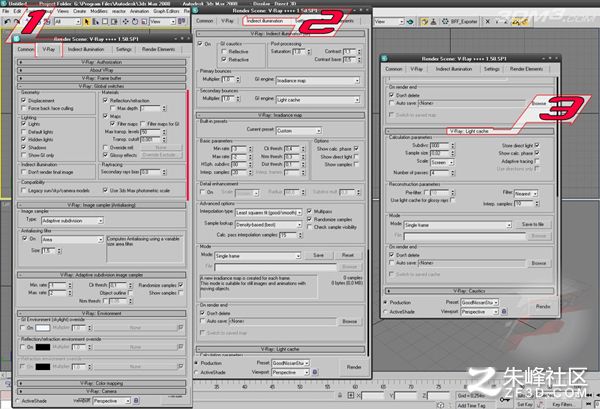Activate the Select Object arrow tool
Image resolution: width=600 pixels, height=409 pixels.
(87, 22)
